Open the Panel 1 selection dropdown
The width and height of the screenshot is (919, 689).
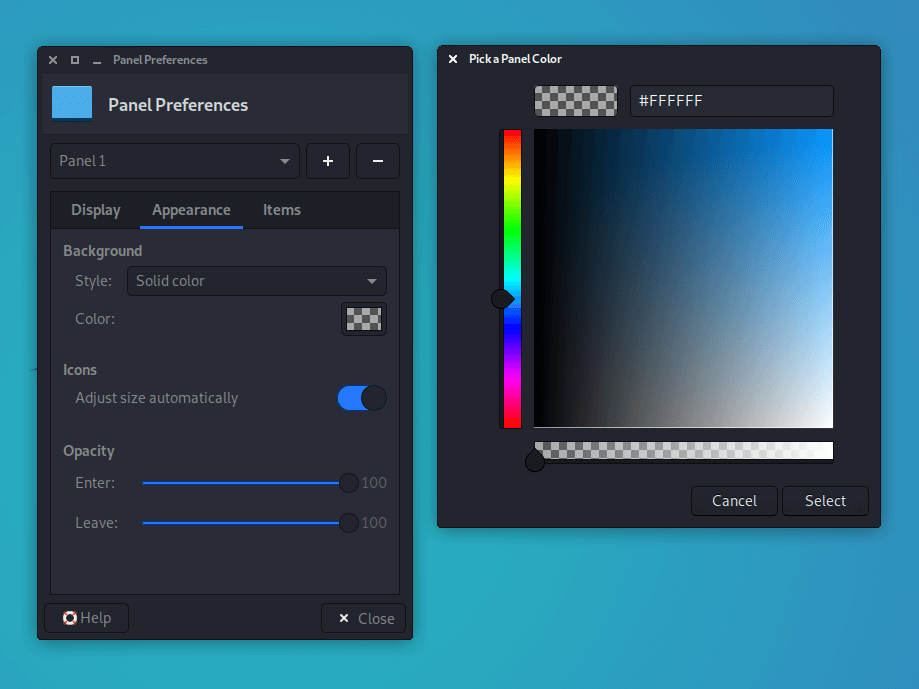tap(174, 161)
